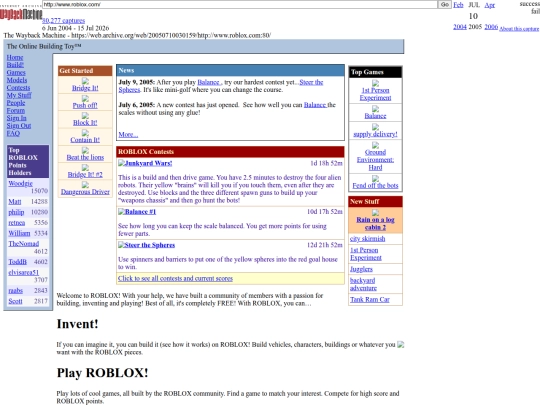Click the thumbnail icon above Ground Environment: Hard
Image resolution: width=540 pixels, height=405 pixels.
click(x=375, y=145)
